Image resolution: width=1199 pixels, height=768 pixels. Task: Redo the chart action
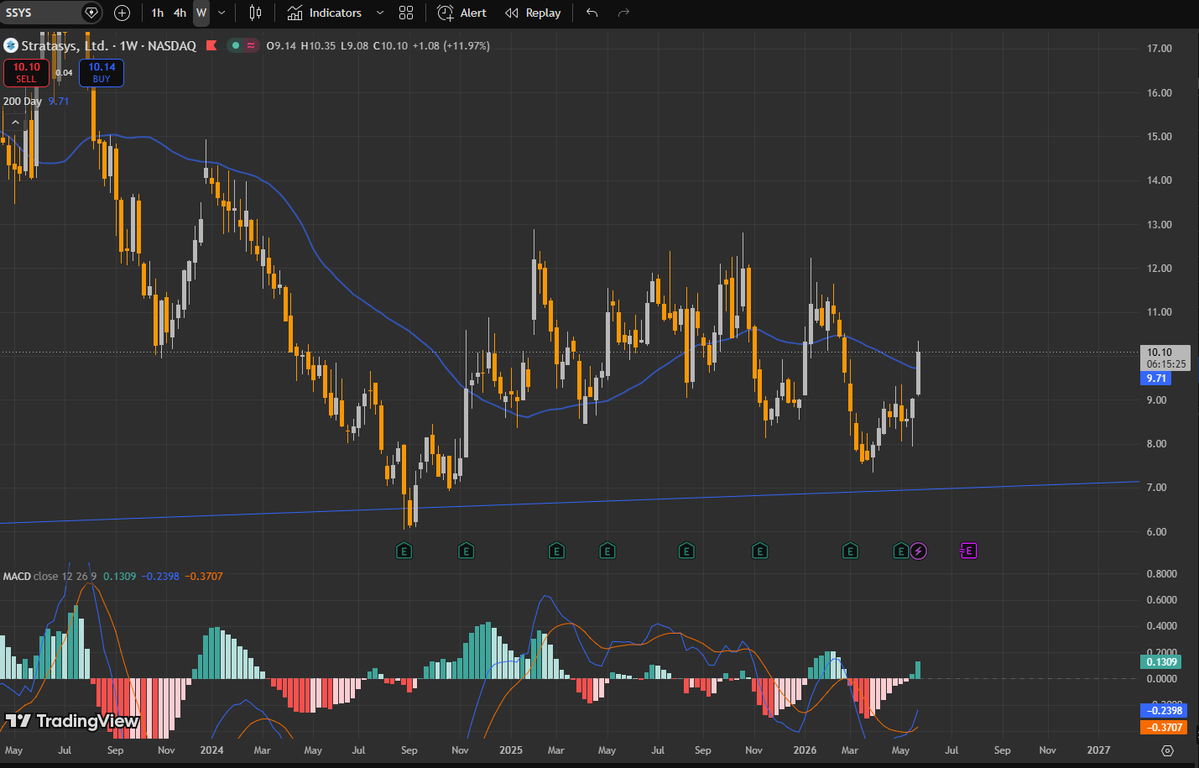point(623,13)
